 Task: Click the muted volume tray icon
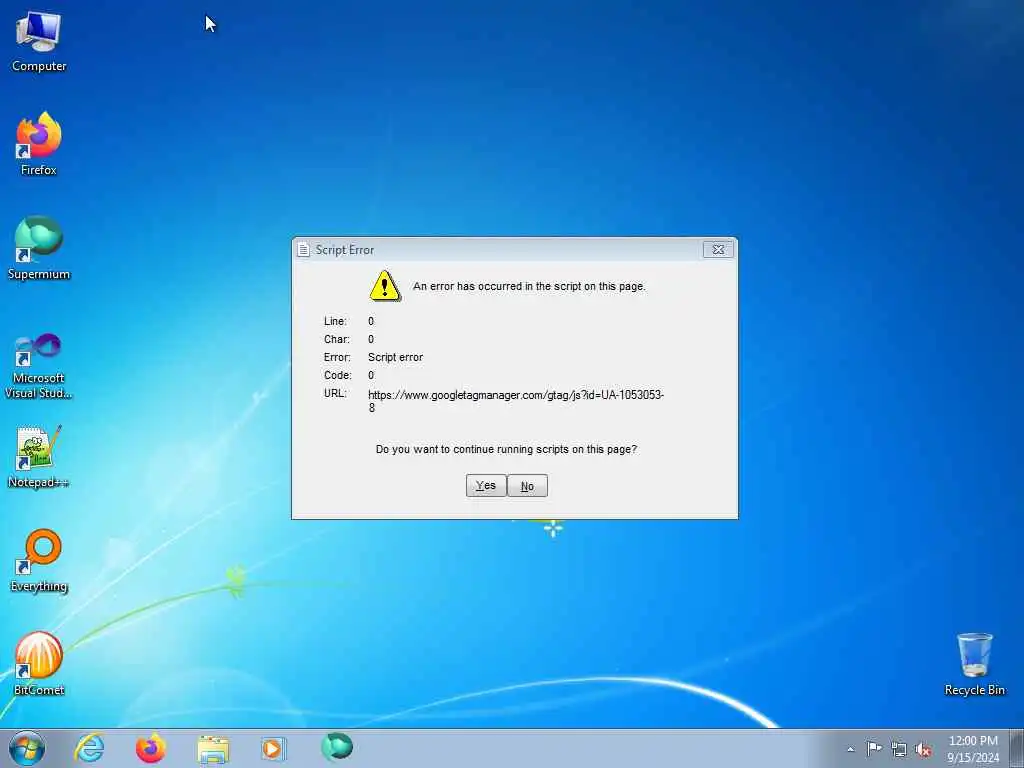click(x=923, y=750)
